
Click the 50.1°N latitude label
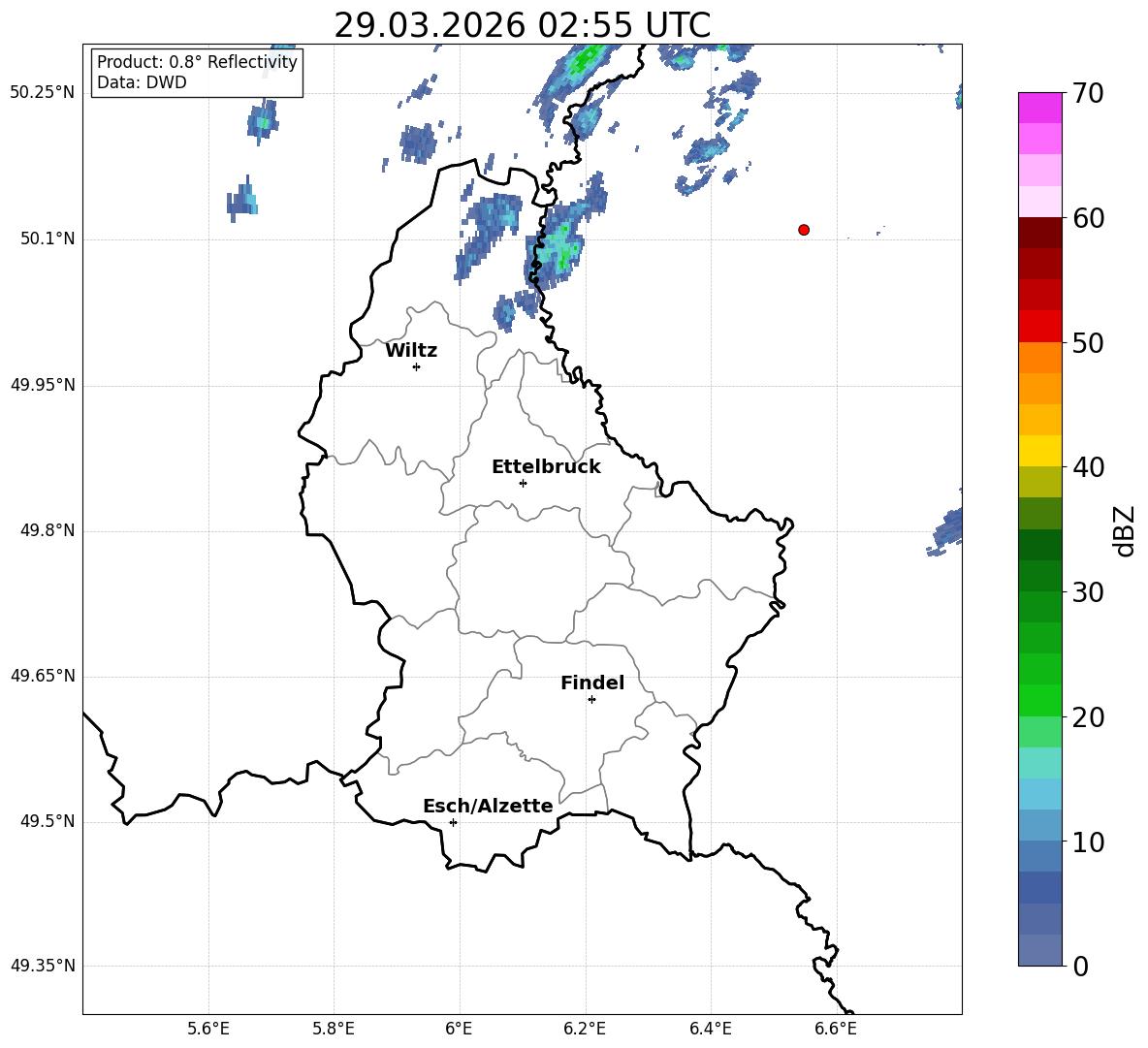click(x=48, y=239)
